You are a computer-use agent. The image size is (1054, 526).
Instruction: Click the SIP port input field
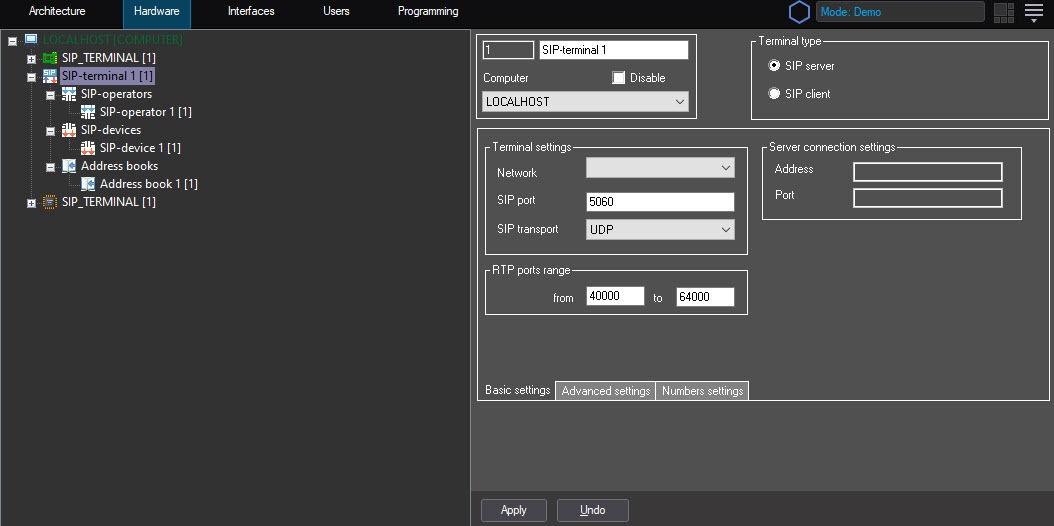point(660,202)
